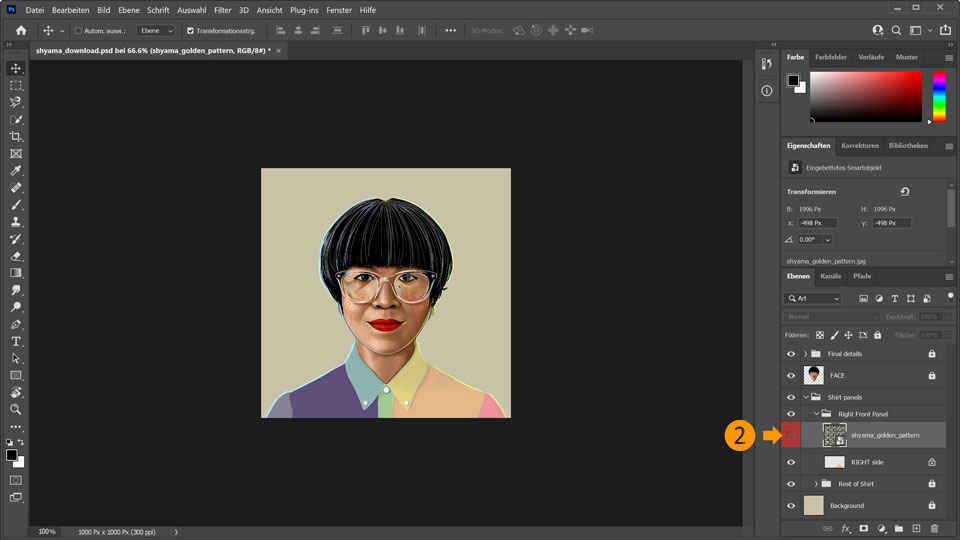The width and height of the screenshot is (960, 540).
Task: Select the Type tool
Action: pyautogui.click(x=16, y=341)
